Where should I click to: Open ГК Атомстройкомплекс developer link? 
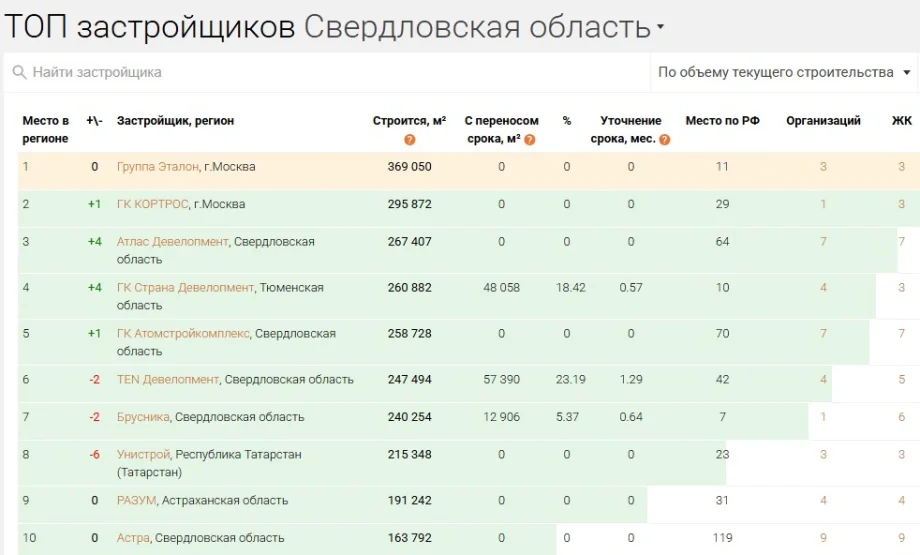pos(183,333)
